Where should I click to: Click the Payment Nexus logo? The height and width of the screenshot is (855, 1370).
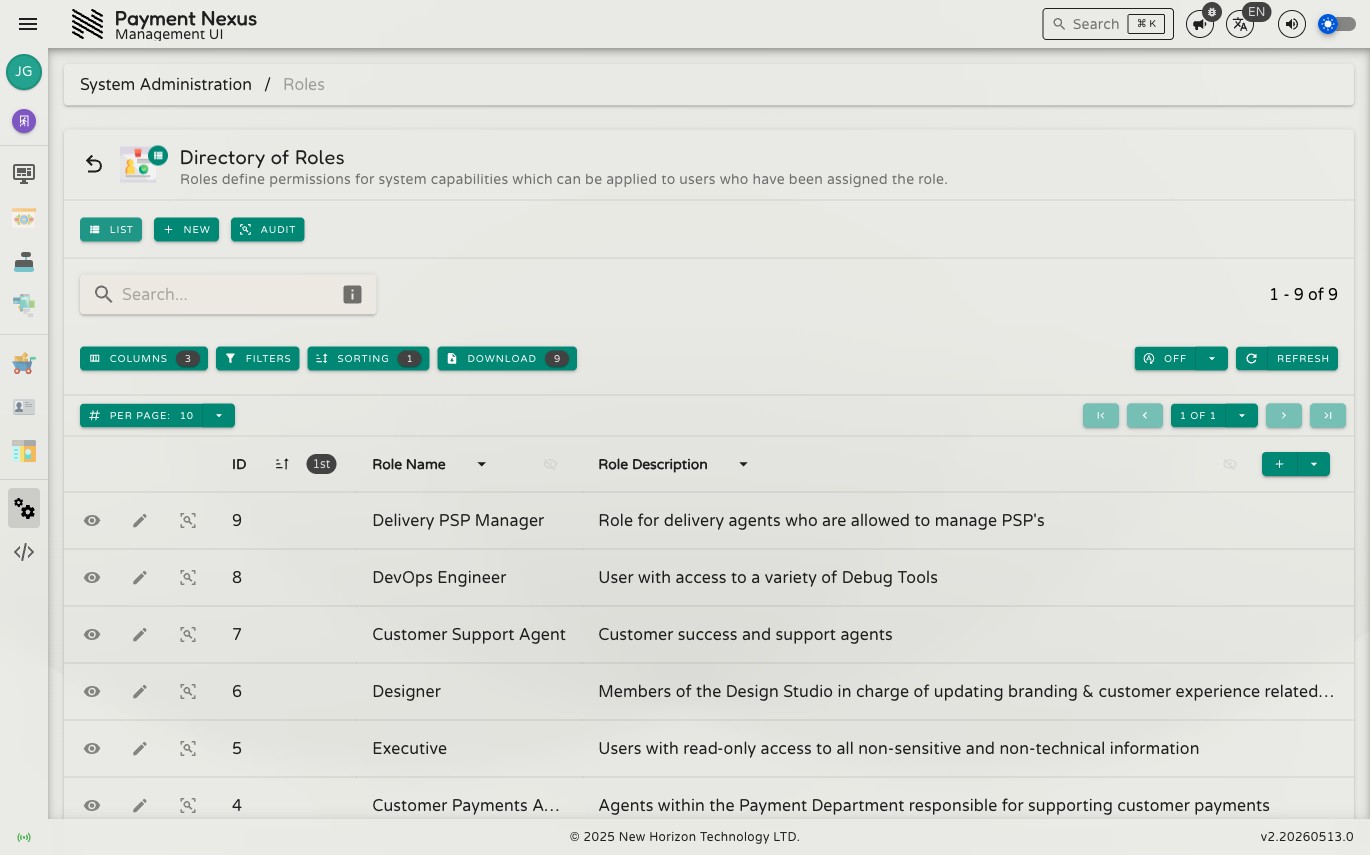[87, 24]
